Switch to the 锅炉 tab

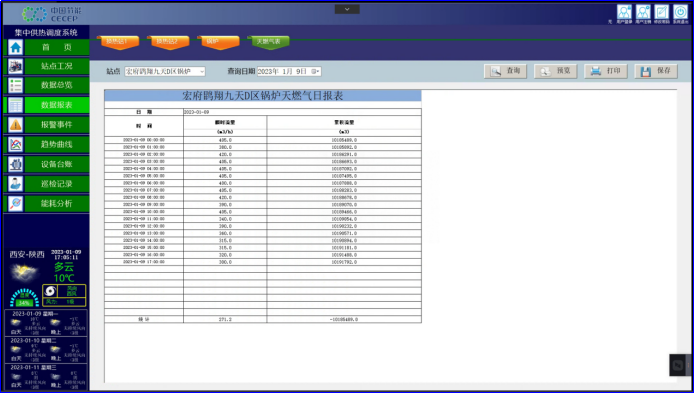pos(220,42)
